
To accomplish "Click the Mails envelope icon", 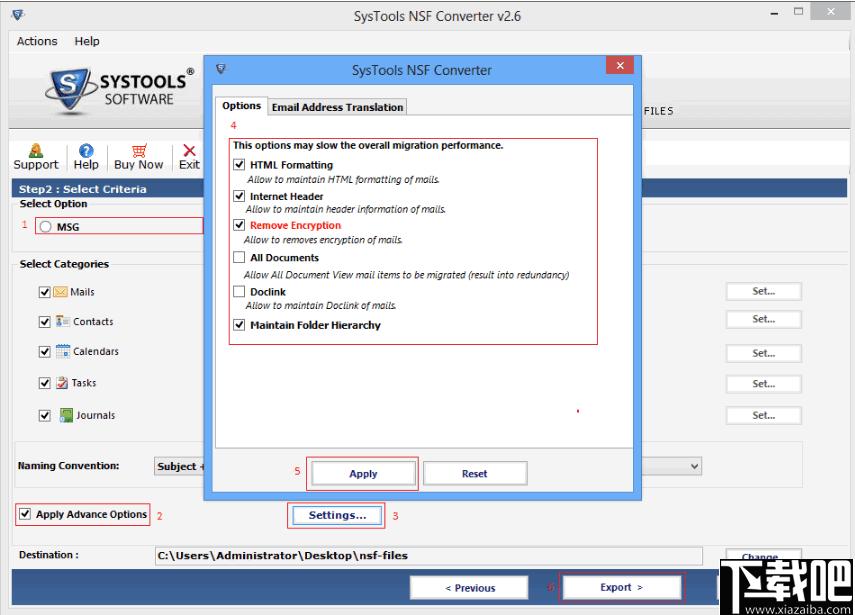I will pyautogui.click(x=61, y=292).
